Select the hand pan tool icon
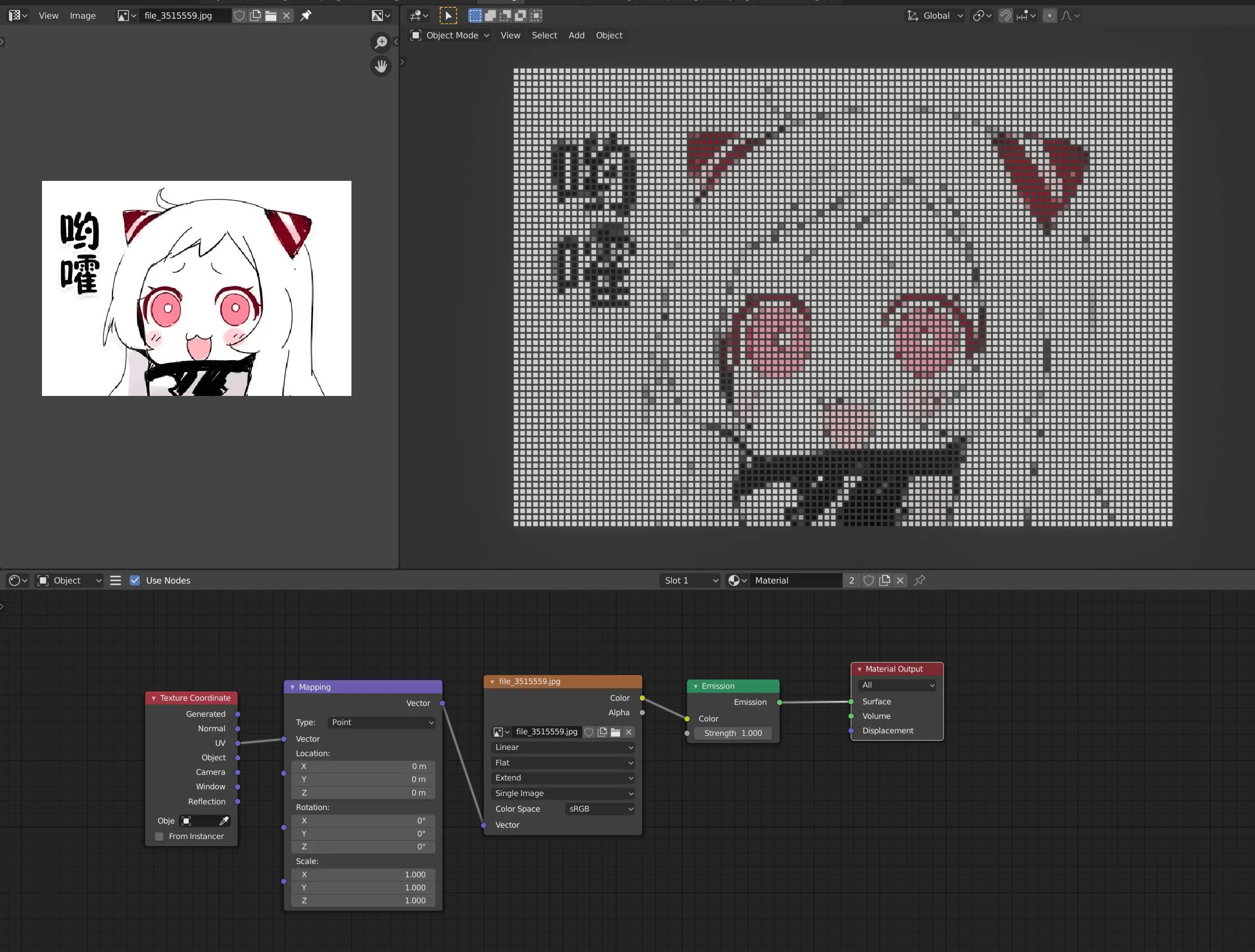Image resolution: width=1255 pixels, height=952 pixels. 380,66
